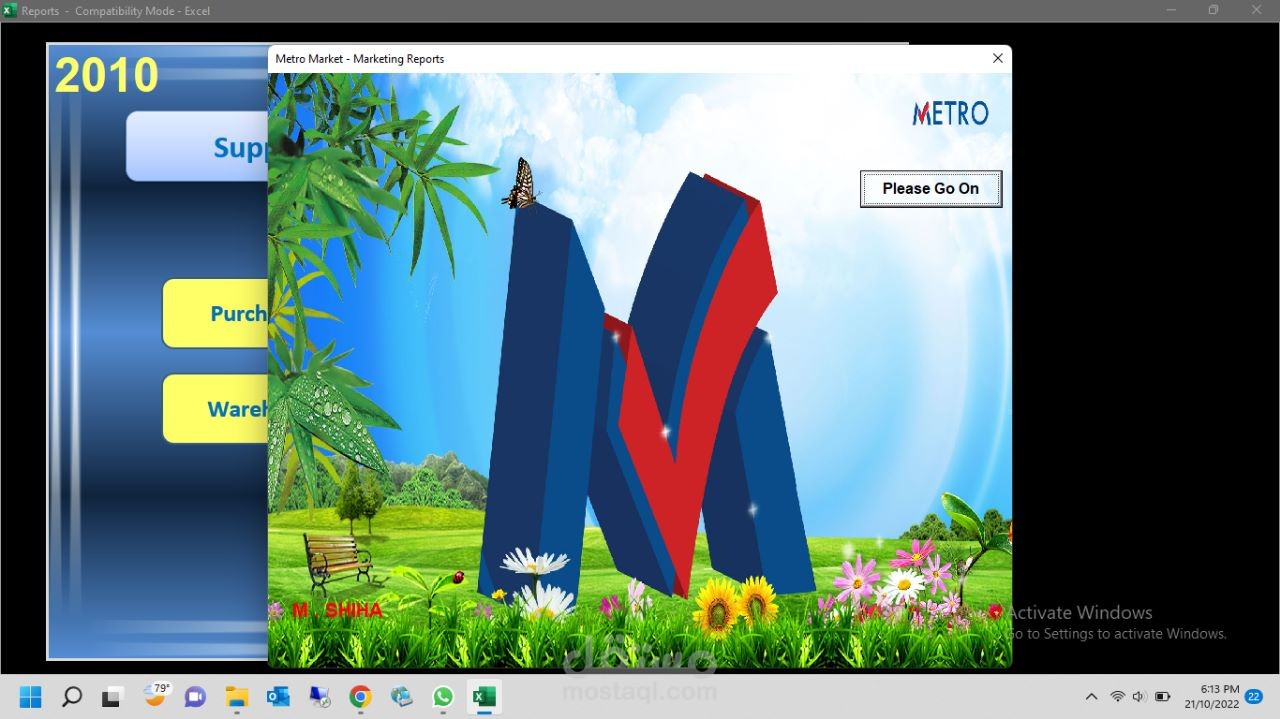
Task: Open Google Chrome from the taskbar
Action: click(361, 696)
